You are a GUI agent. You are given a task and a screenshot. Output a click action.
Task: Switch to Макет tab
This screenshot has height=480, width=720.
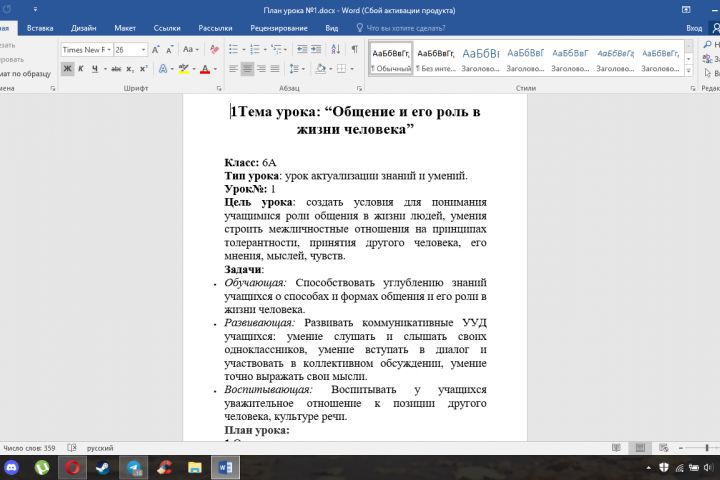point(125,28)
